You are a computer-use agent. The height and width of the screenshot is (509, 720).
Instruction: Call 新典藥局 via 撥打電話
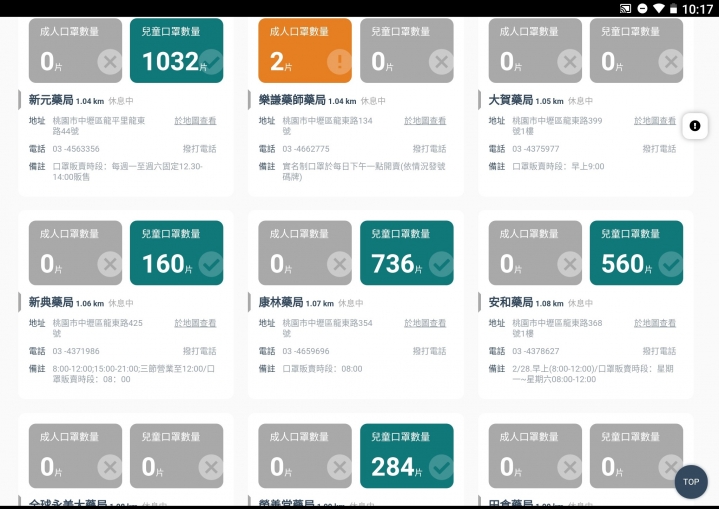click(199, 351)
